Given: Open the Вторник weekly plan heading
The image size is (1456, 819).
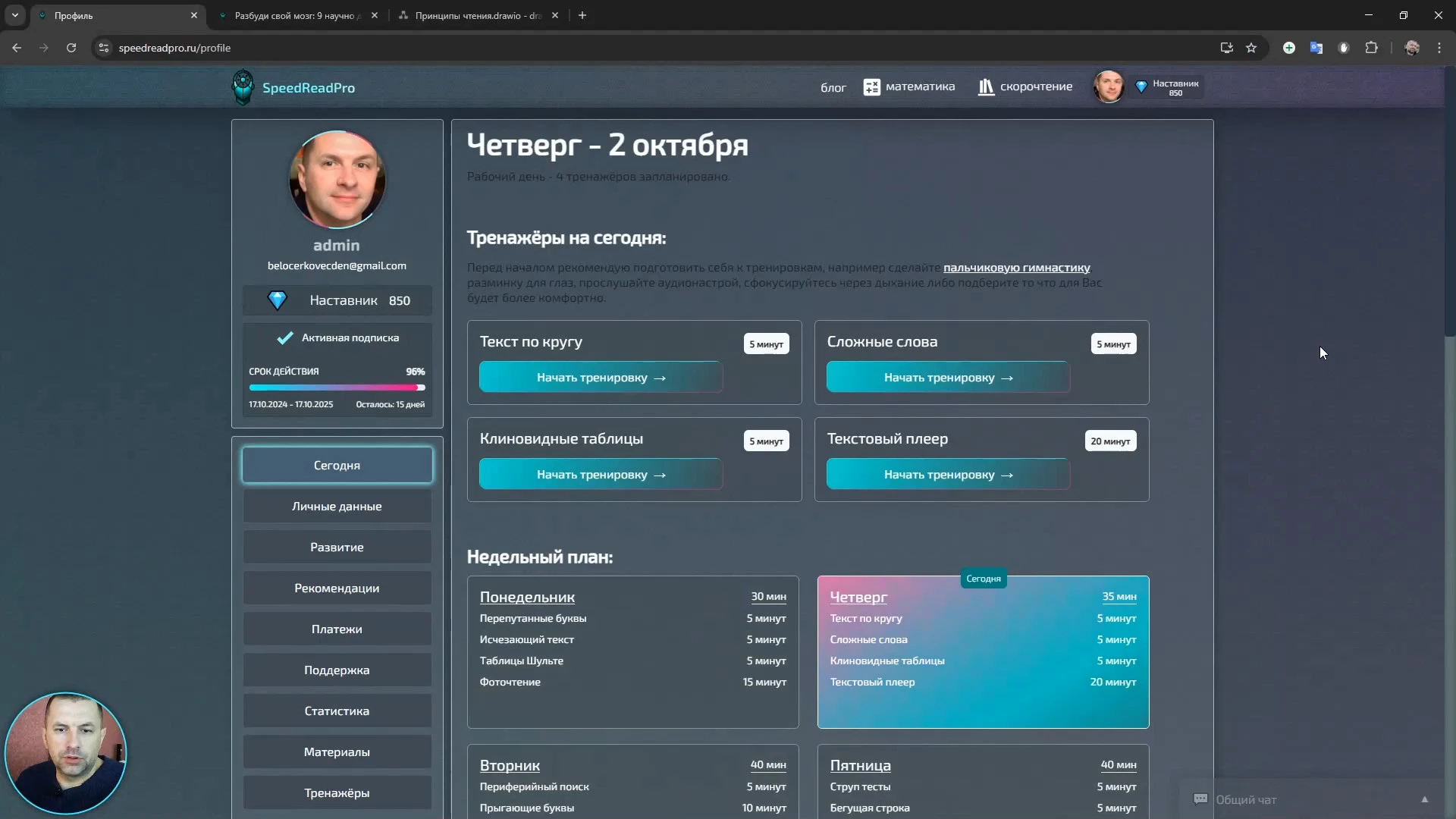Looking at the screenshot, I should pyautogui.click(x=510, y=765).
